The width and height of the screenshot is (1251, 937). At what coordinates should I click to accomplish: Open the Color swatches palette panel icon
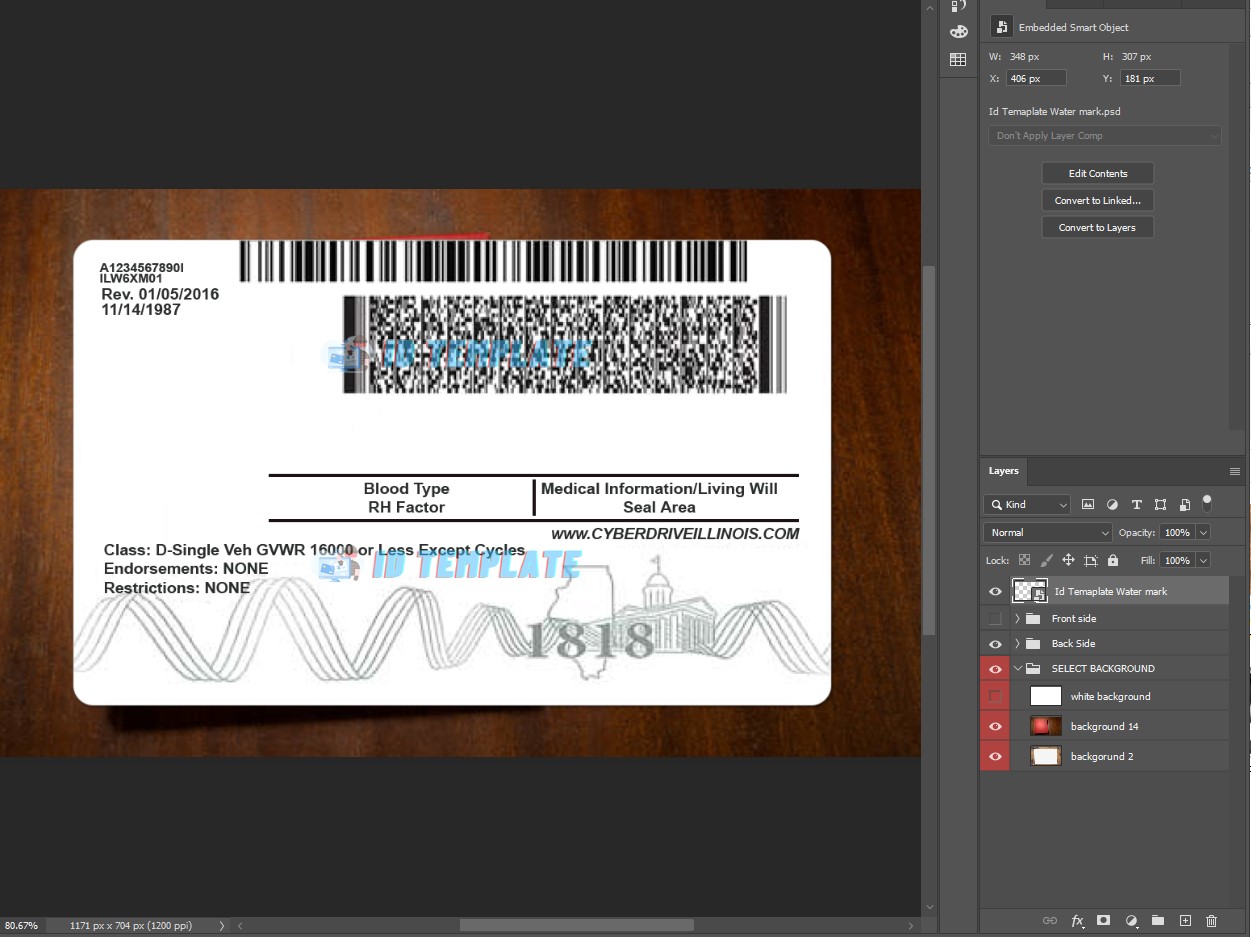coord(958,31)
